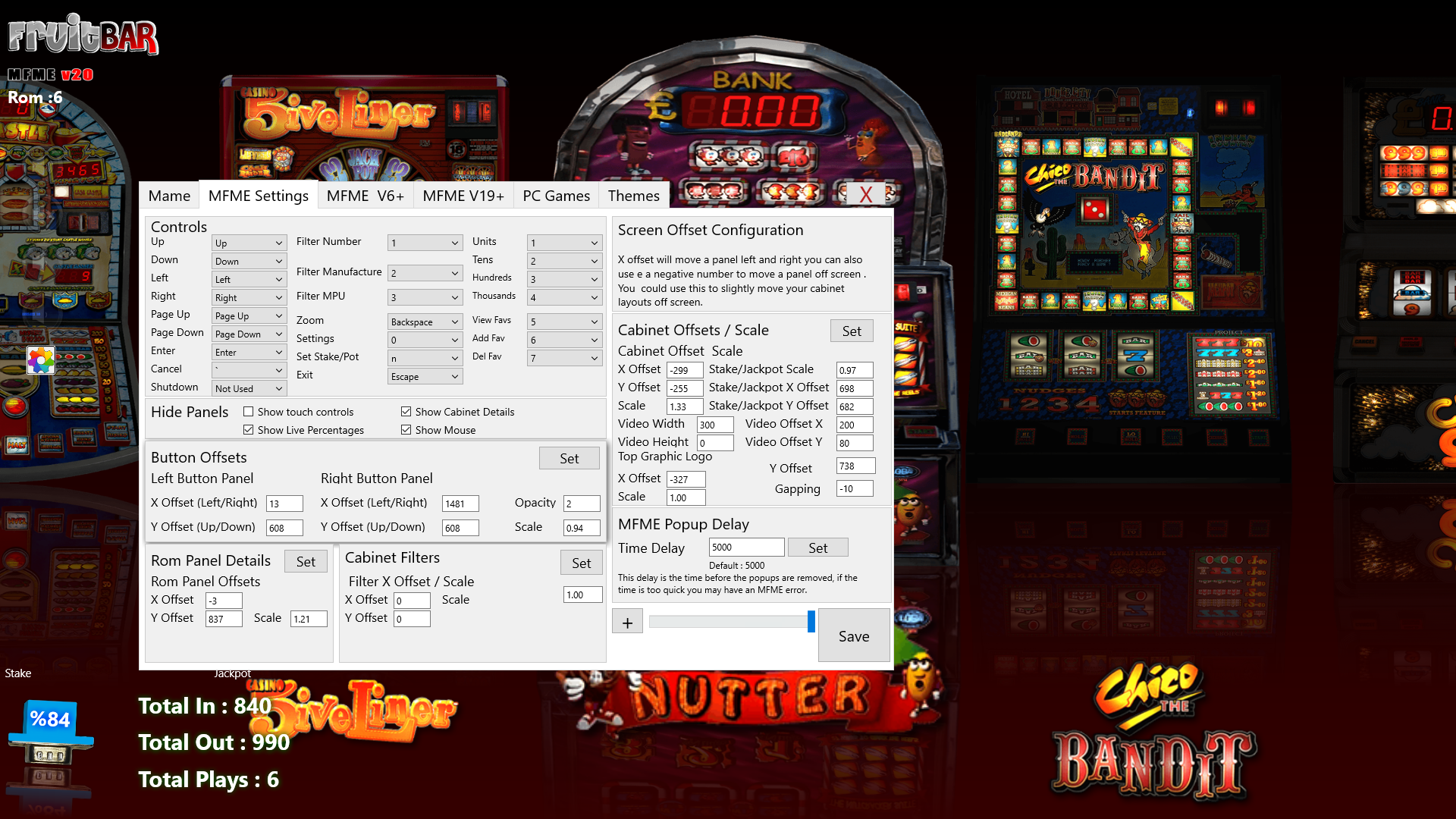Screen dimensions: 1456x819
Task: Click the 'Total Plays : 6' text
Action: pyautogui.click(x=209, y=780)
